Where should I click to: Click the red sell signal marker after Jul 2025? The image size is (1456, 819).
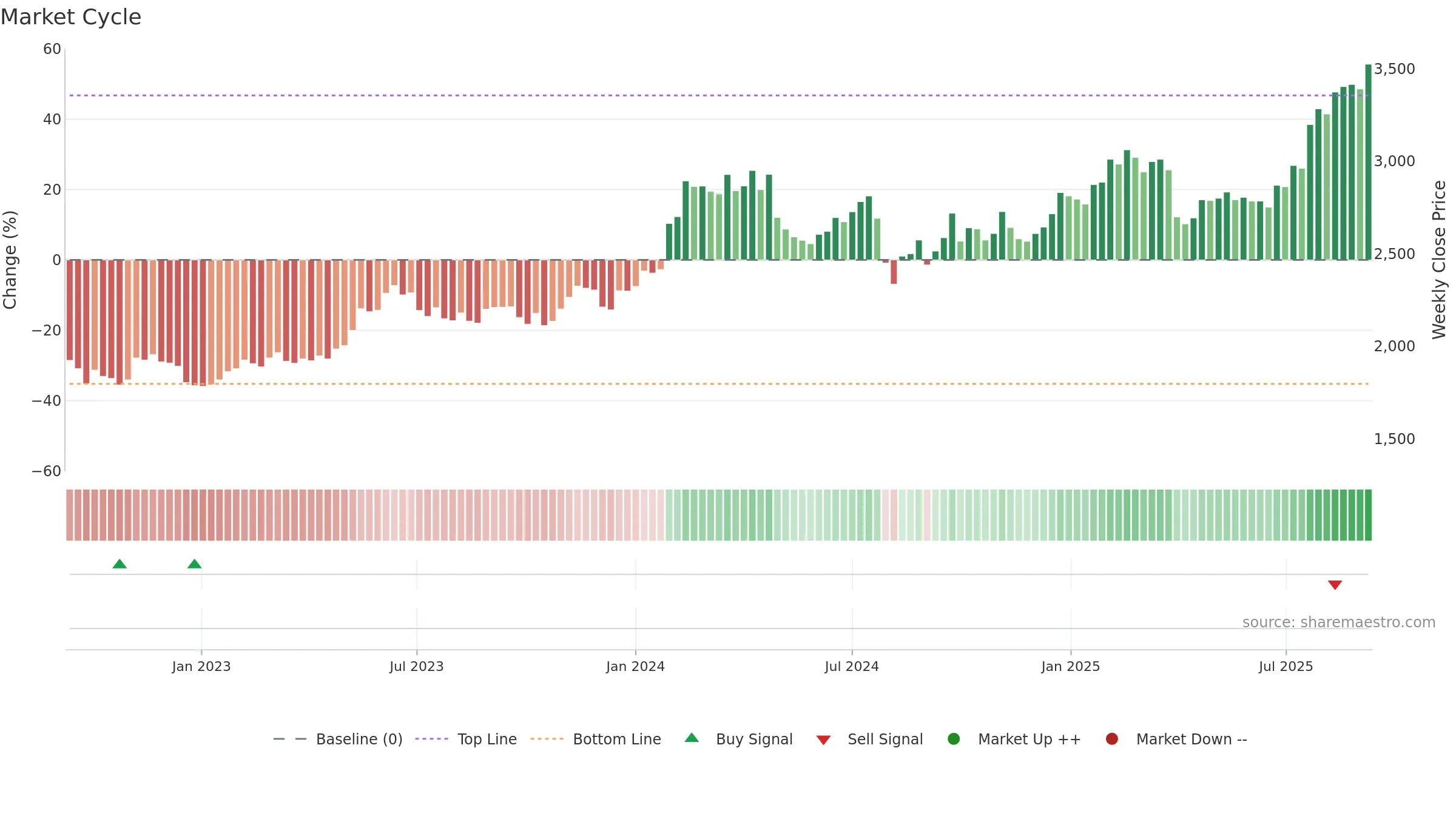point(1335,585)
